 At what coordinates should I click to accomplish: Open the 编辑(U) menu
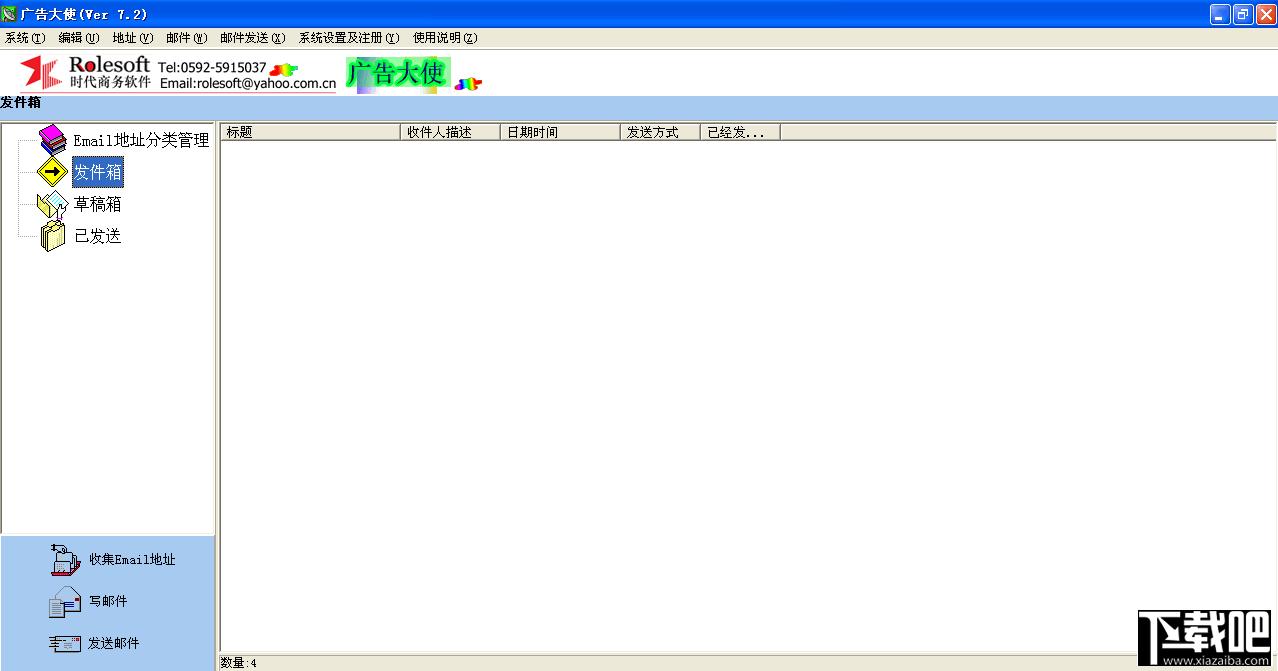79,38
